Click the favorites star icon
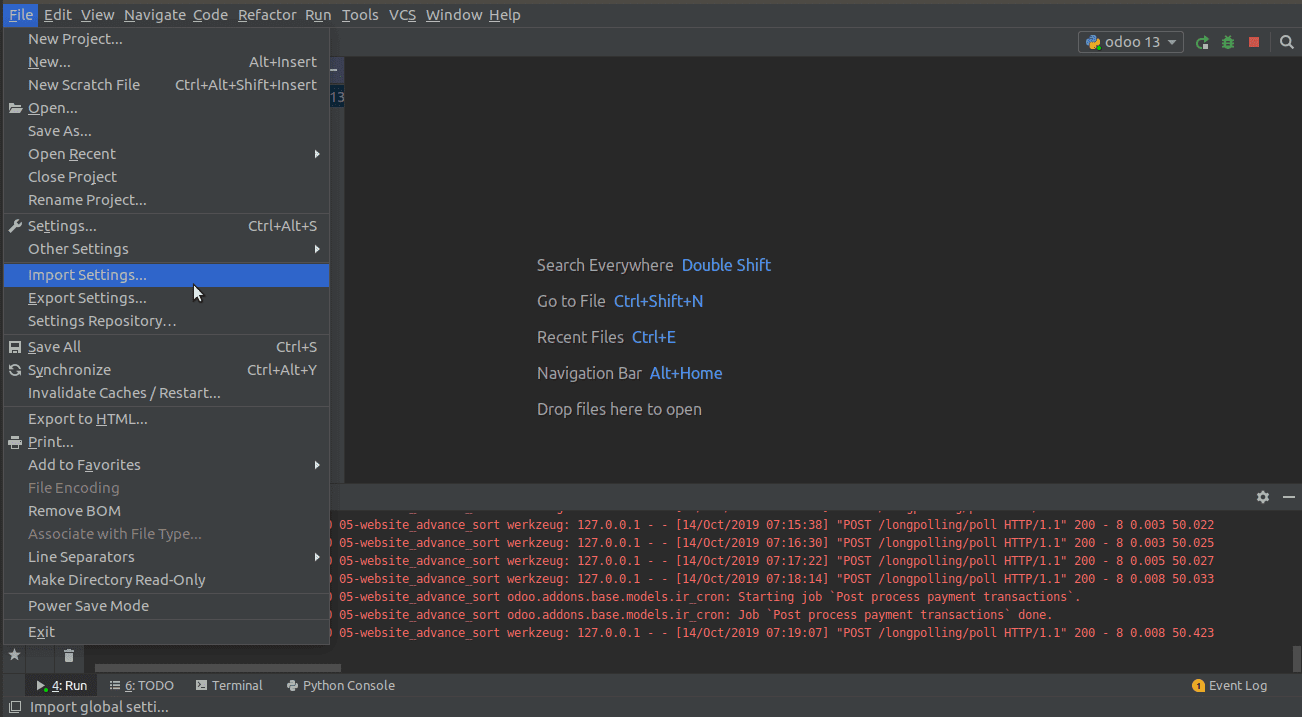Screen dimensions: 1302x717 point(14,655)
